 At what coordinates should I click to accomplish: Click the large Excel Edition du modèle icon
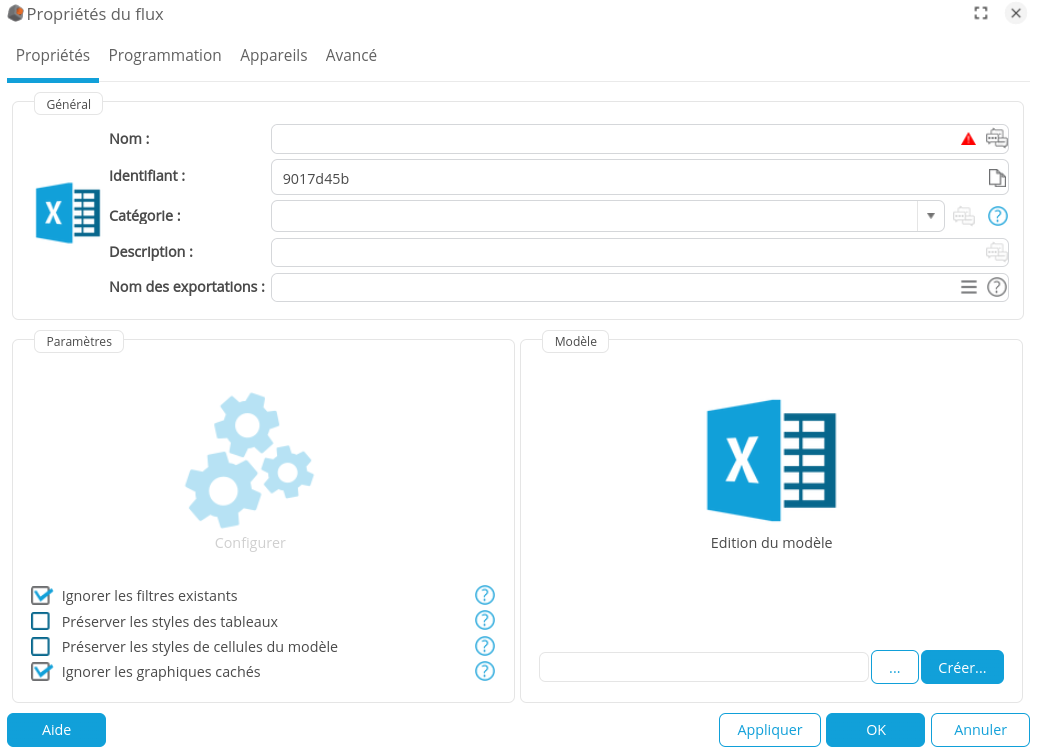click(x=771, y=460)
